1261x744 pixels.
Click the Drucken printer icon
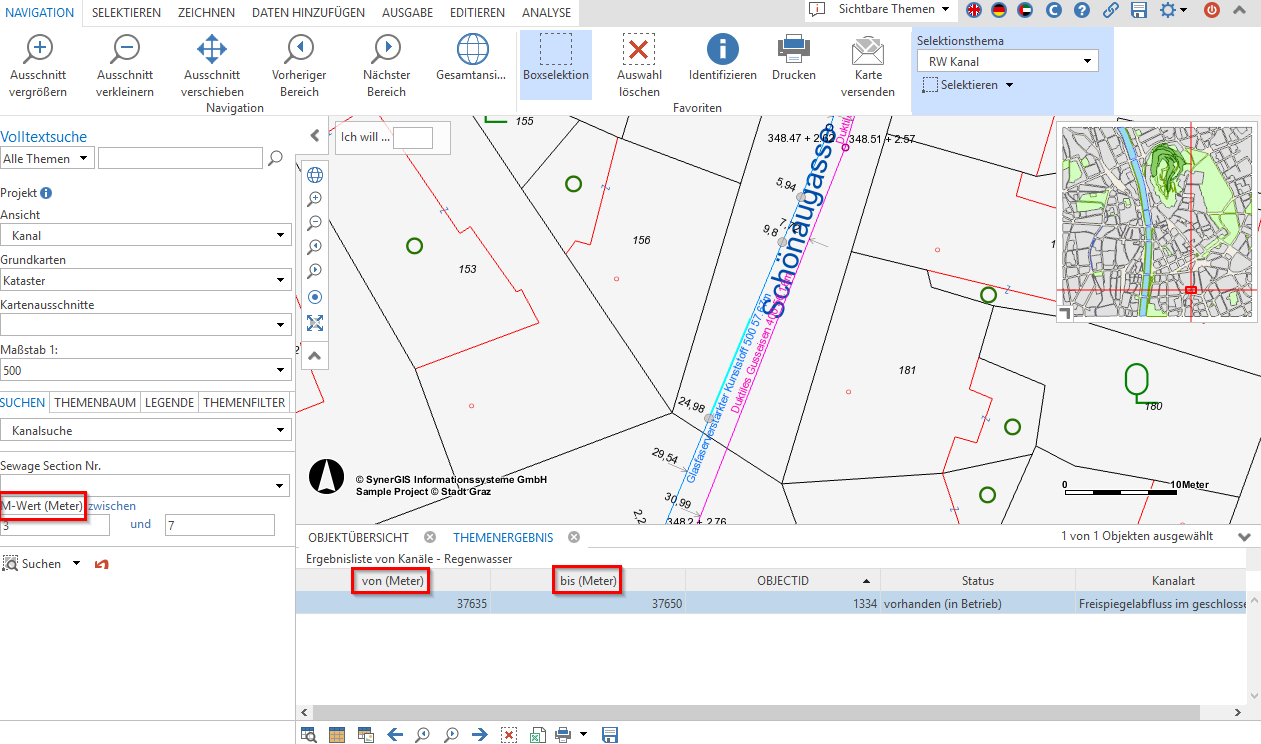(793, 50)
